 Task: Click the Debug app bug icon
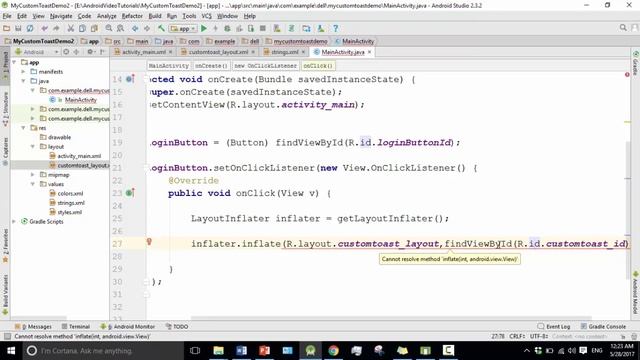click(227, 29)
